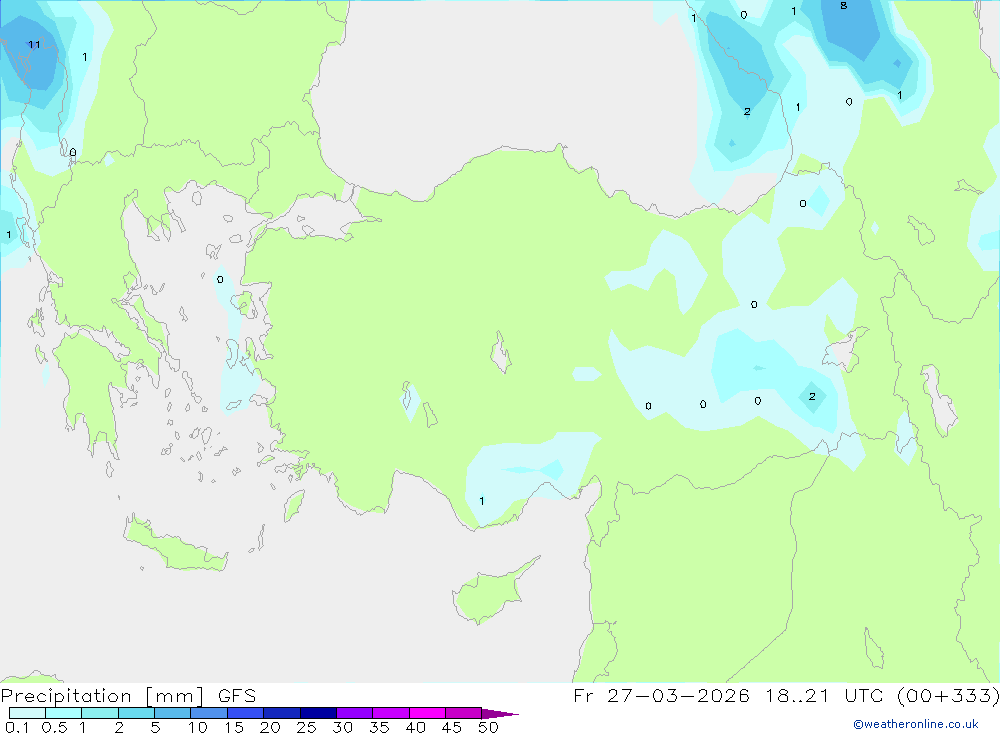Click the '(00+333)' forecast offset text
Image resolution: width=1000 pixels, height=733 pixels.
pos(948,695)
